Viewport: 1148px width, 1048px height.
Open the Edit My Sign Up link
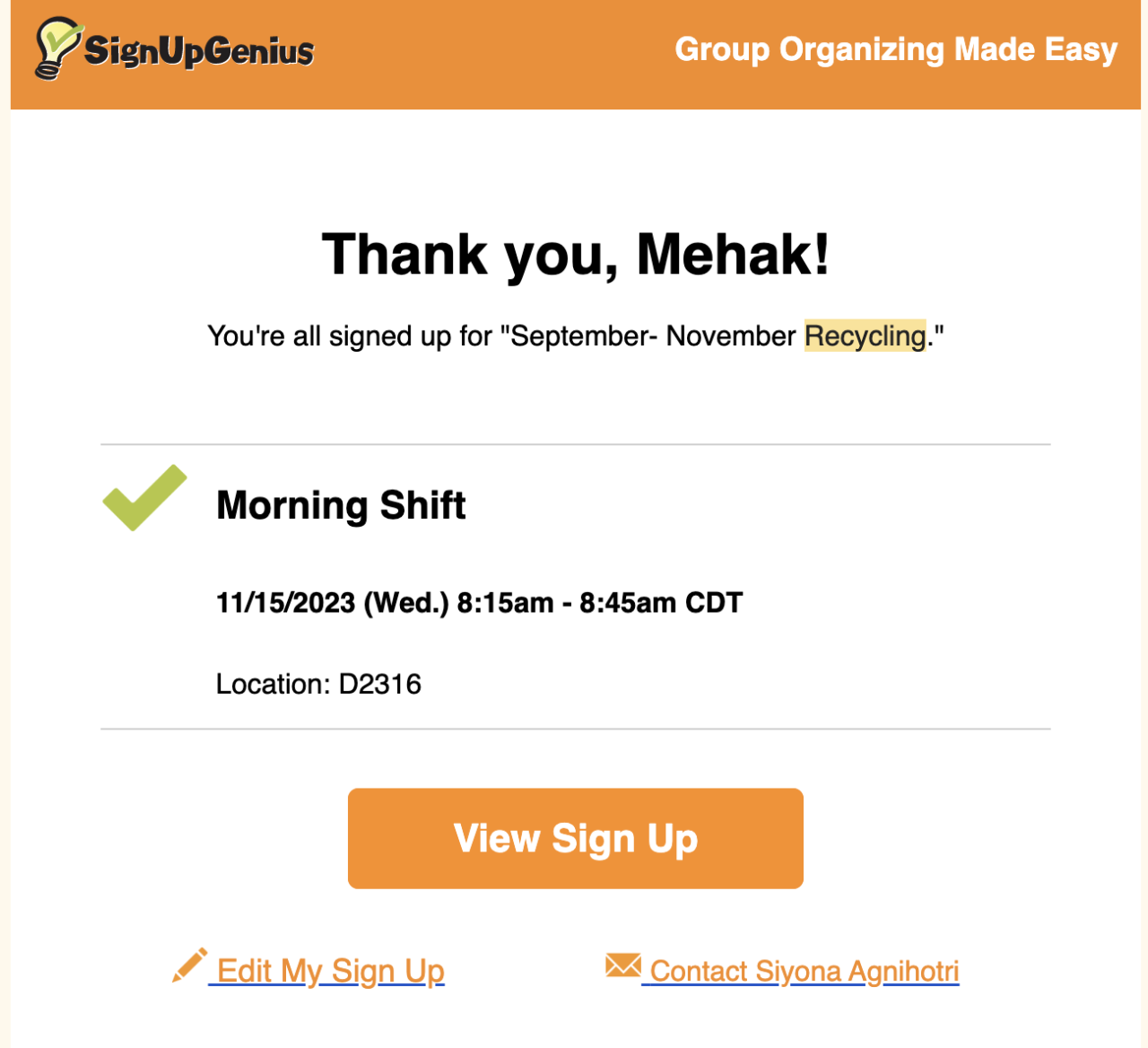331,971
